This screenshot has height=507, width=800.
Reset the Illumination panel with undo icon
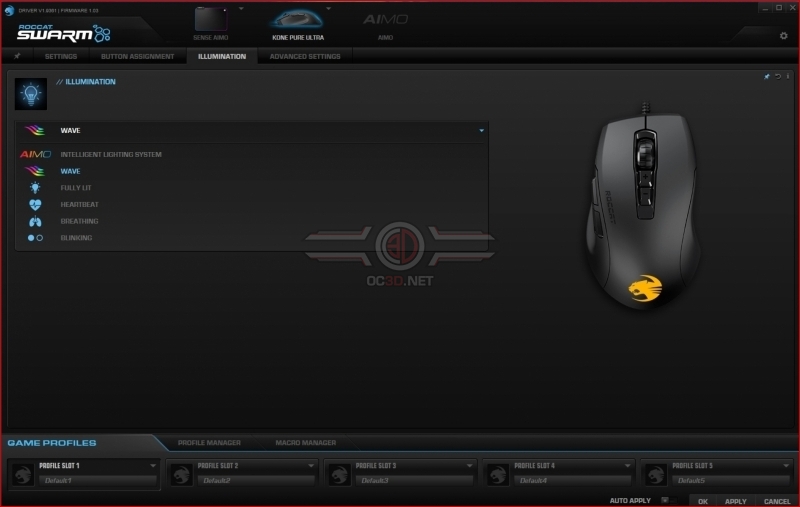coord(778,77)
